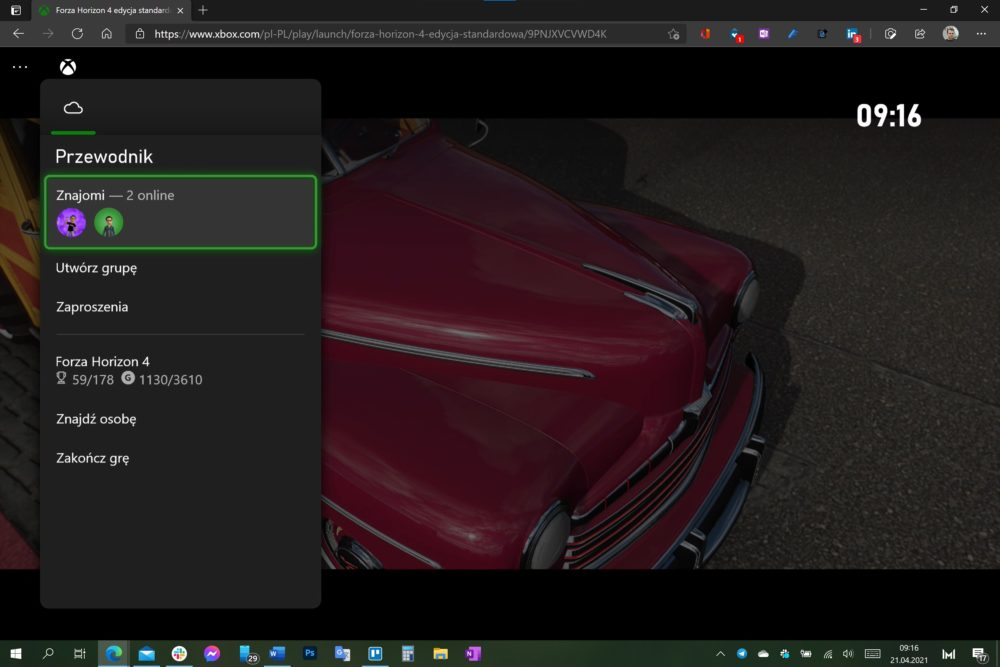Select Zakończ grę to quit game

click(92, 458)
